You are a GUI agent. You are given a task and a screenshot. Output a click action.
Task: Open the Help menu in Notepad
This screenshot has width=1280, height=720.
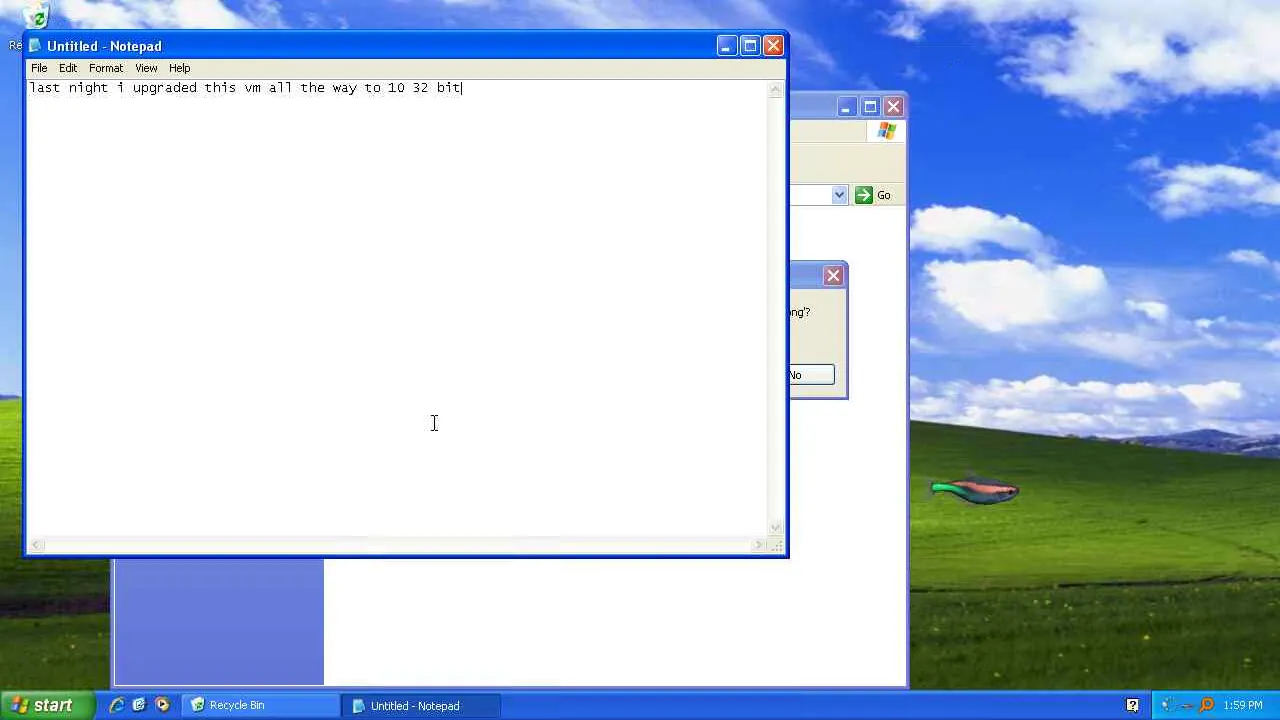180,68
